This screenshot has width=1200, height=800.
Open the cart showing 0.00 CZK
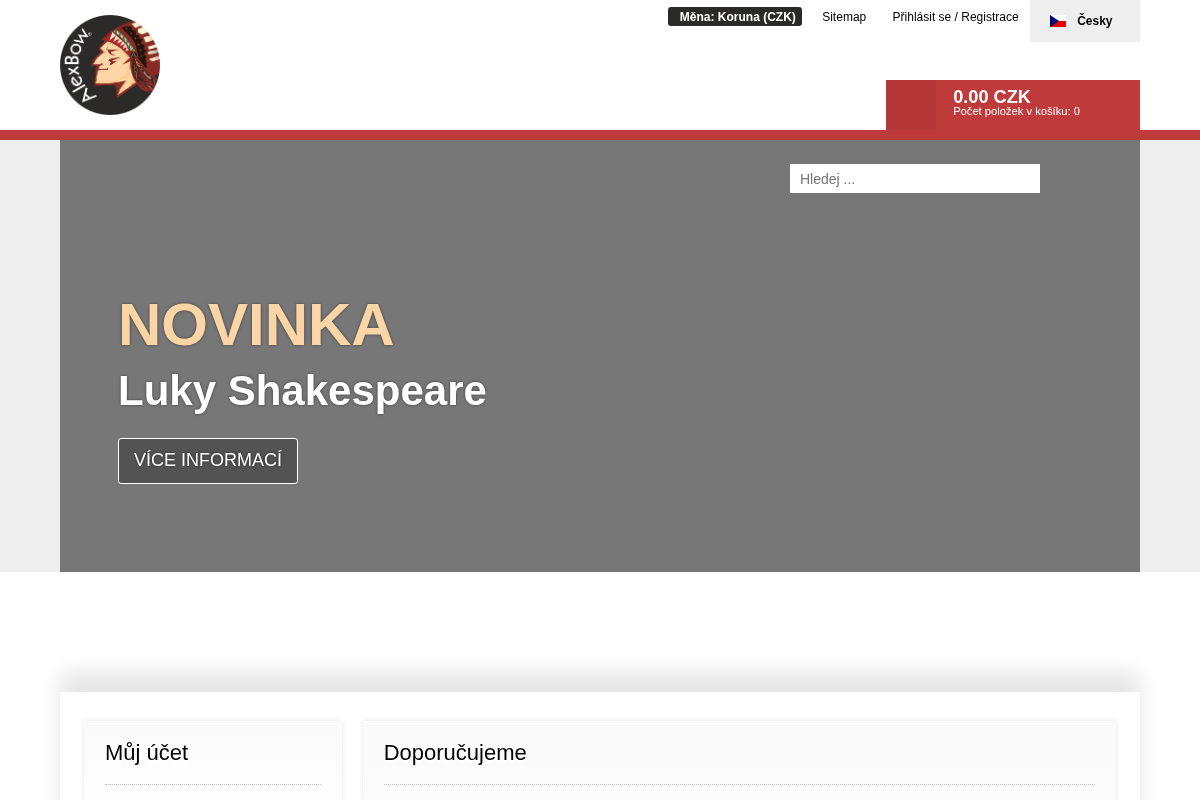click(x=1013, y=105)
